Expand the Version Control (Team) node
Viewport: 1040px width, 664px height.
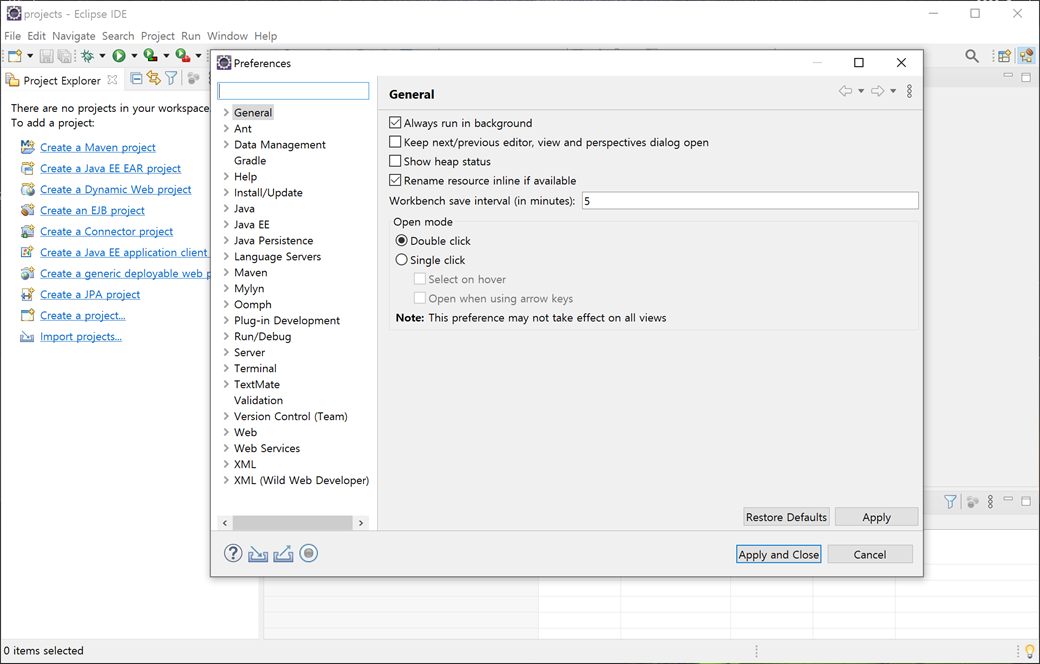coord(226,417)
